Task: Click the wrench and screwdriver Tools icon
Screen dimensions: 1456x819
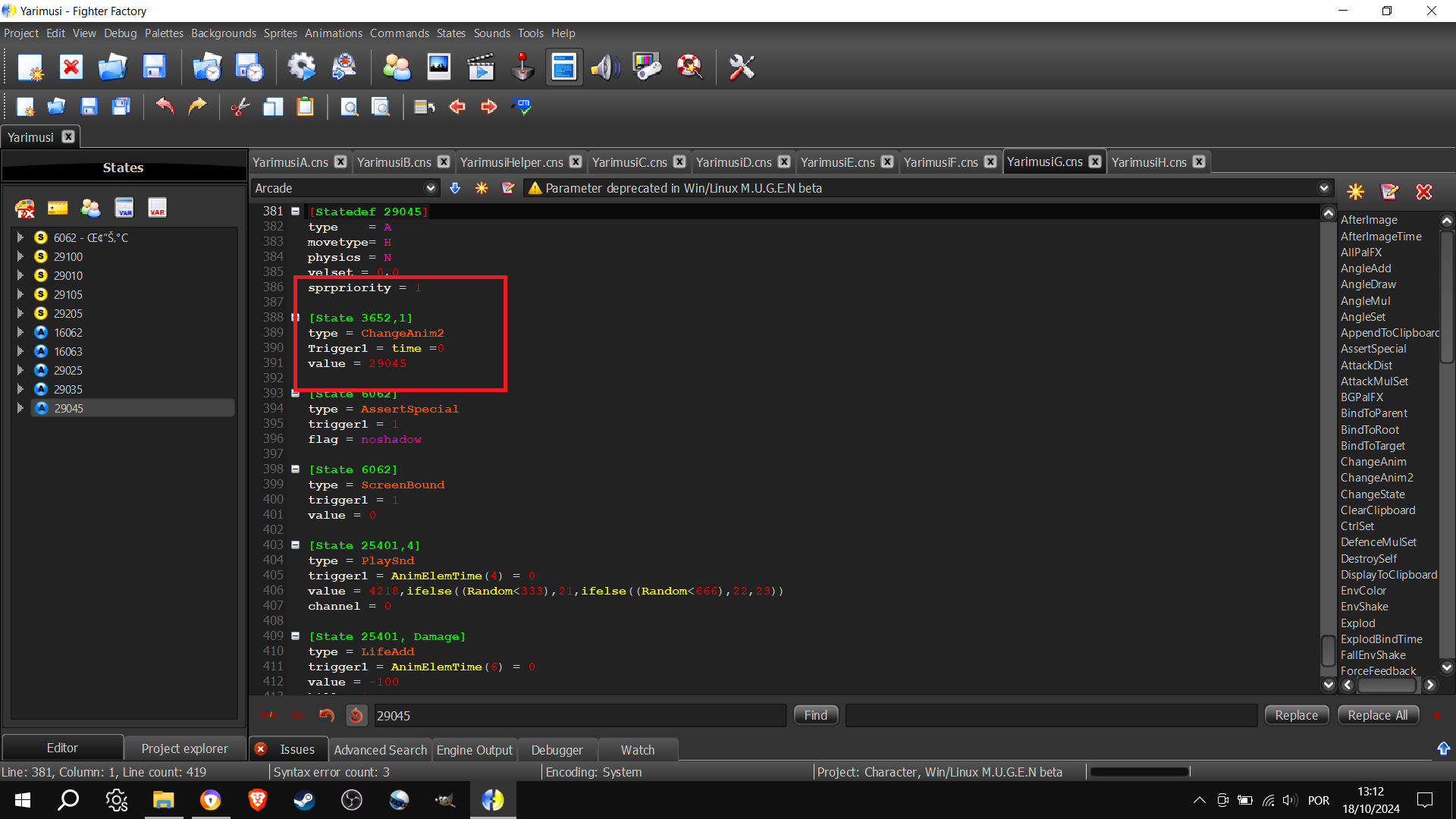Action: [742, 67]
